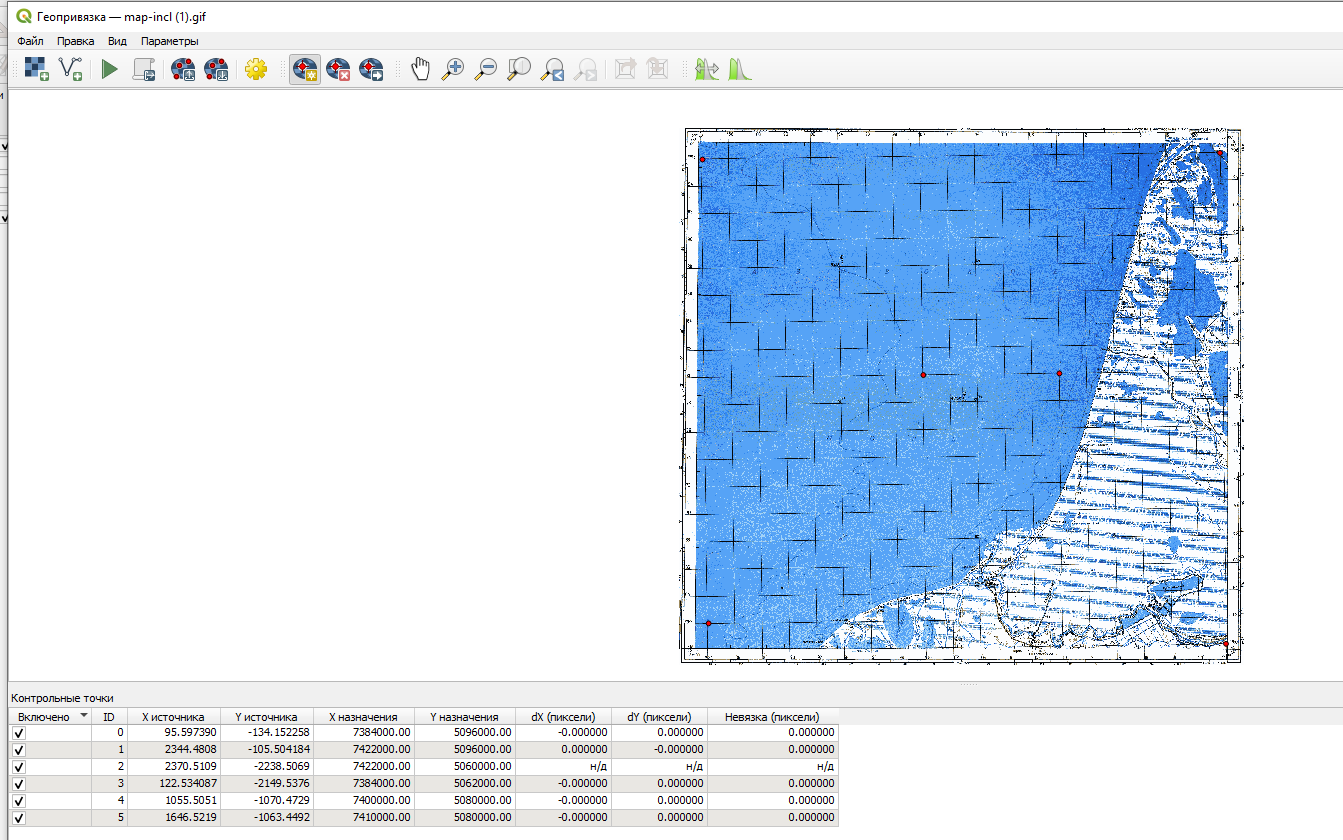Open transformation settings with the gear icon
Screen dimensions: 1343x840
[x=256, y=69]
